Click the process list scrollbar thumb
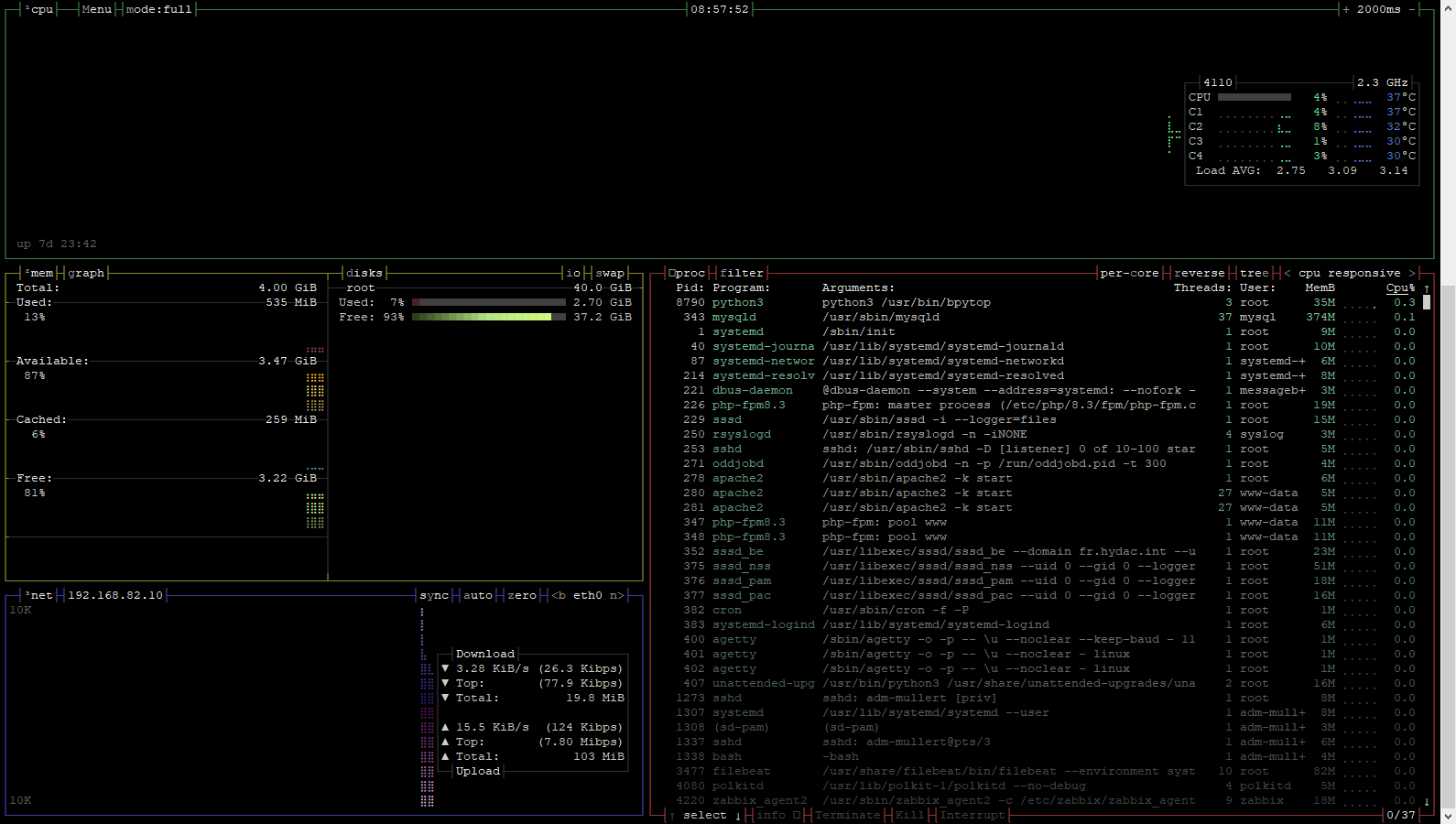 pyautogui.click(x=1427, y=302)
